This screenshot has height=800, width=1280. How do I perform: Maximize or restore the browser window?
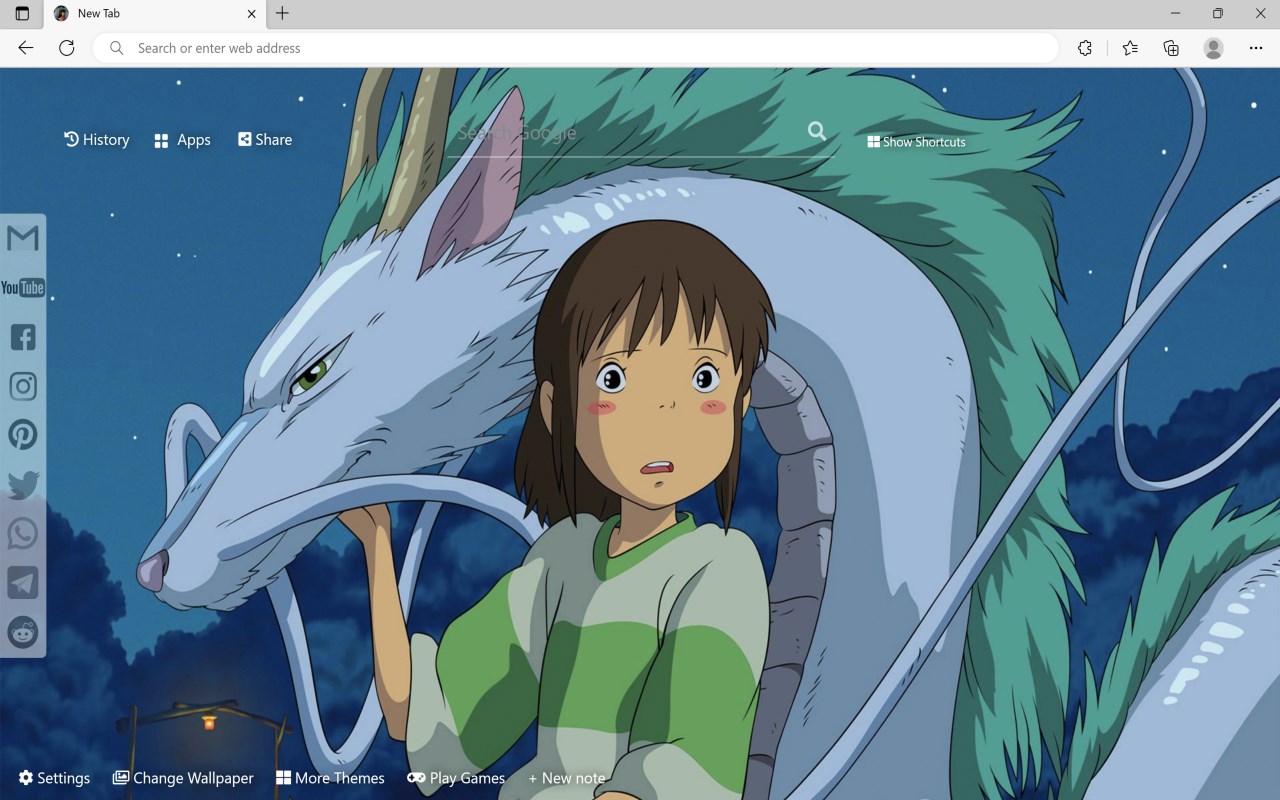coord(1217,14)
